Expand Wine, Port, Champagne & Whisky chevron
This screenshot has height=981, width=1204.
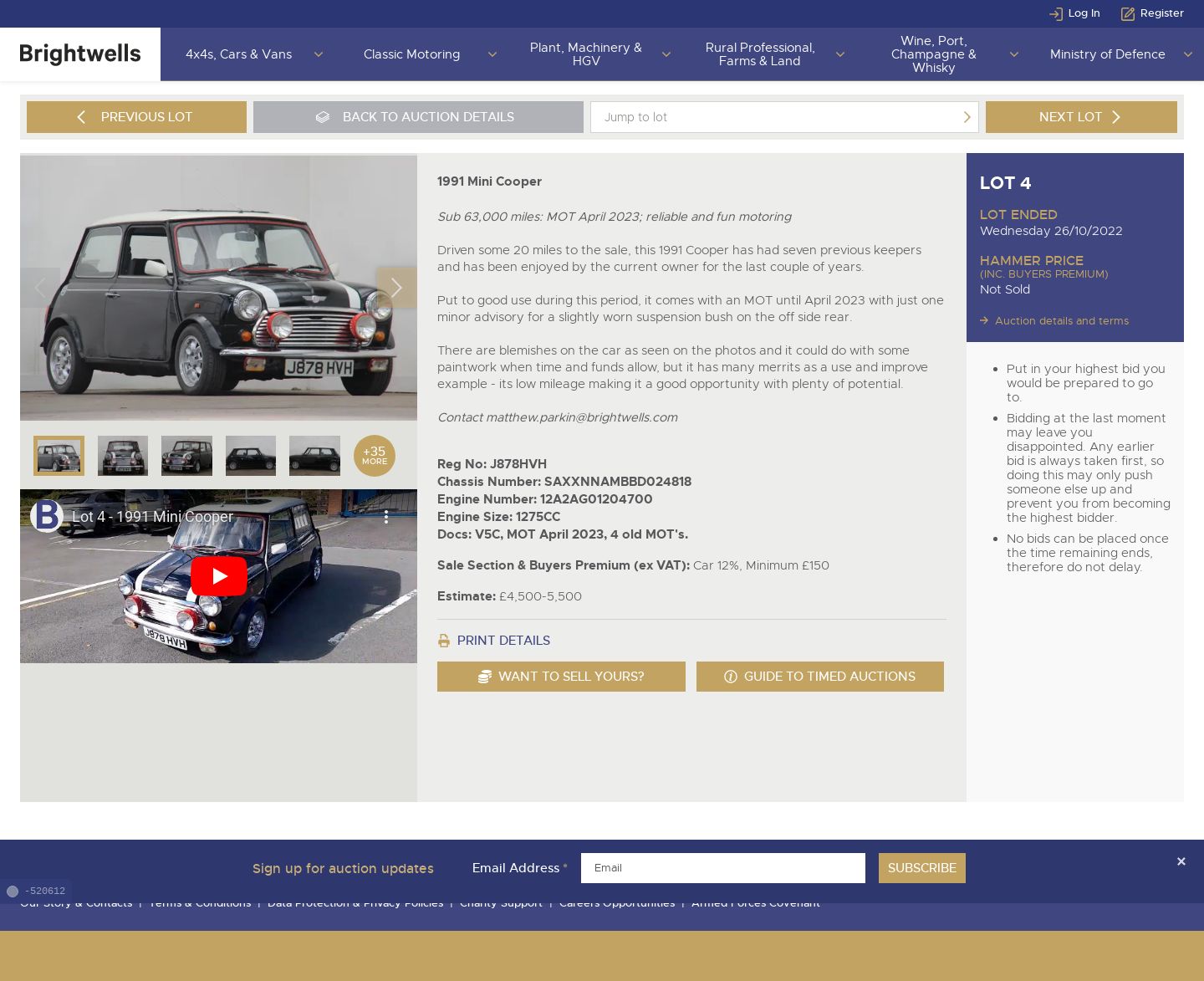(1014, 54)
